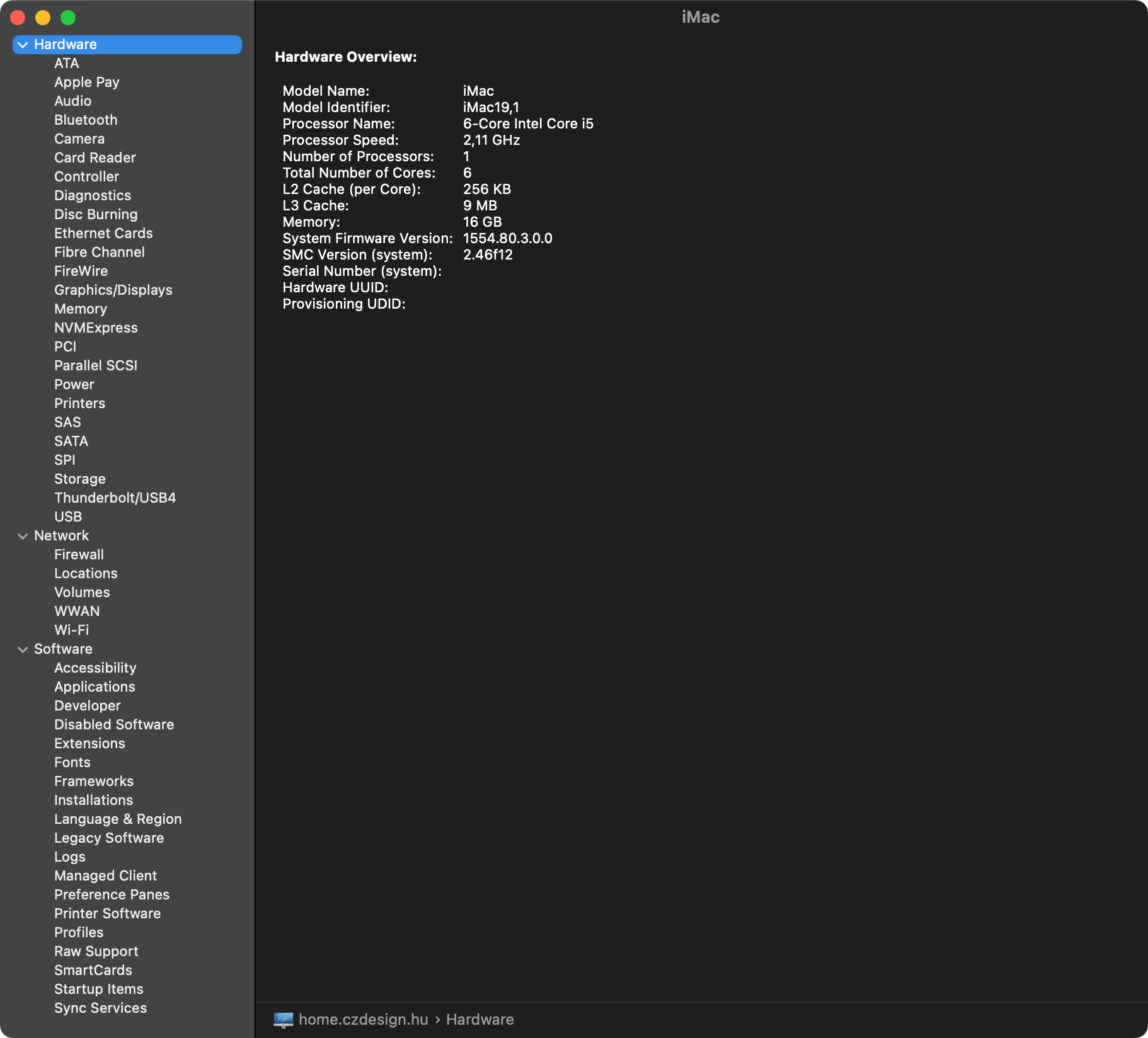This screenshot has height=1038, width=1148.
Task: Select ATA in the sidebar
Action: [66, 64]
